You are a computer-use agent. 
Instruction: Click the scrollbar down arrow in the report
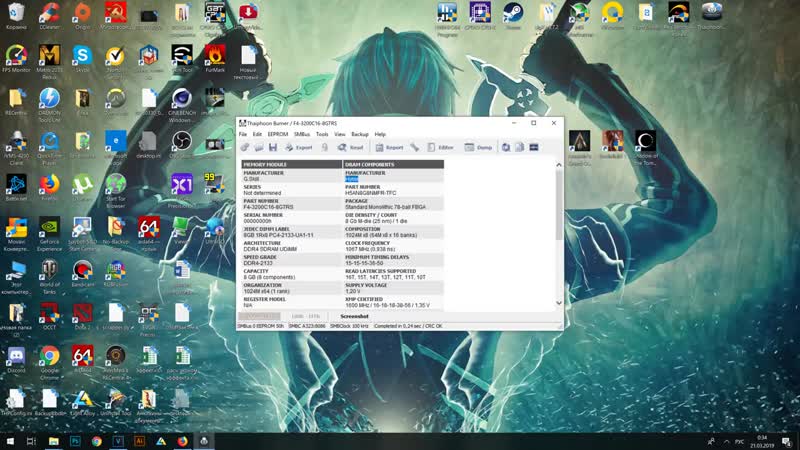[x=559, y=303]
